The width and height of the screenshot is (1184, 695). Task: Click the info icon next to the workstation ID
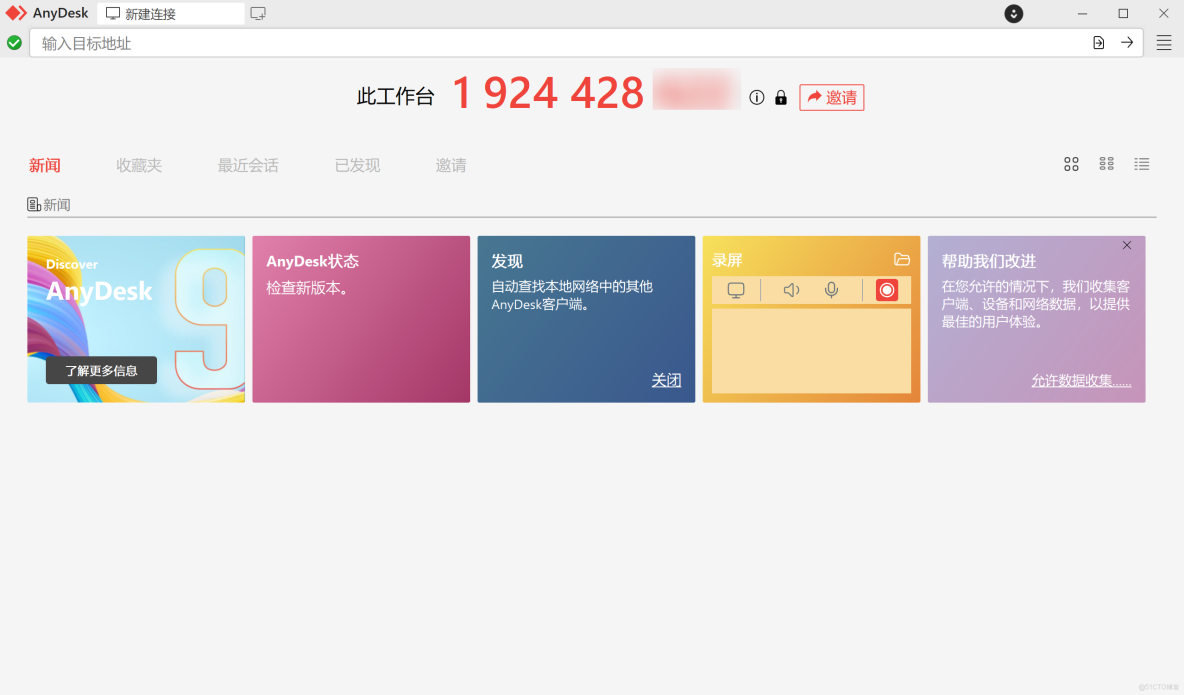[x=757, y=97]
